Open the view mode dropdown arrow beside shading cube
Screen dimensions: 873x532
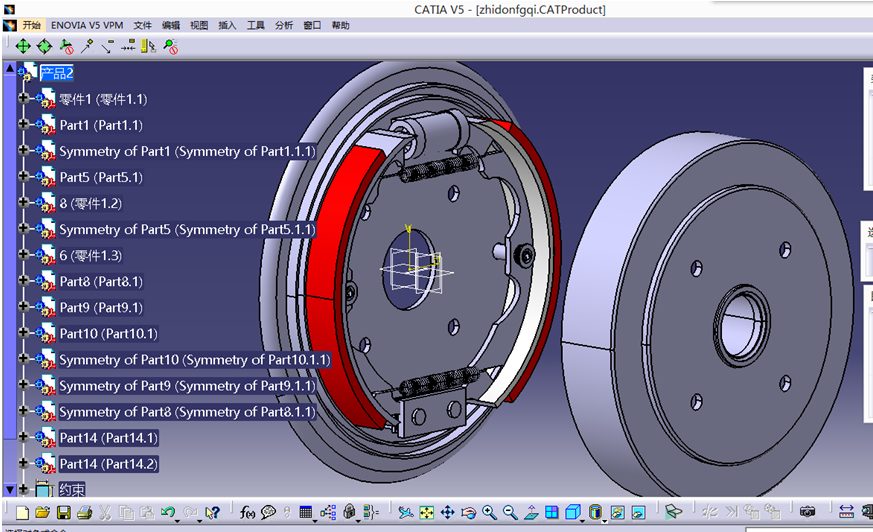coord(583,521)
